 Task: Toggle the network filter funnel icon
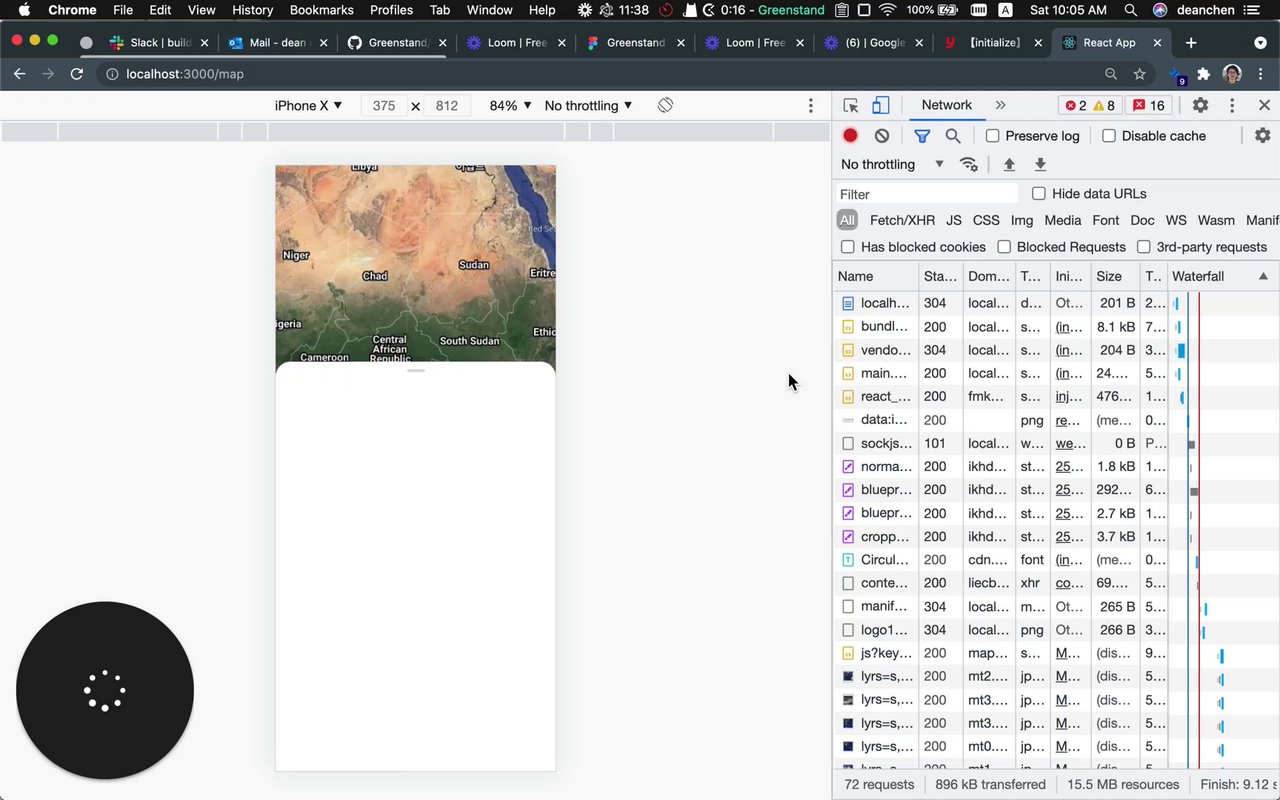pos(922,136)
